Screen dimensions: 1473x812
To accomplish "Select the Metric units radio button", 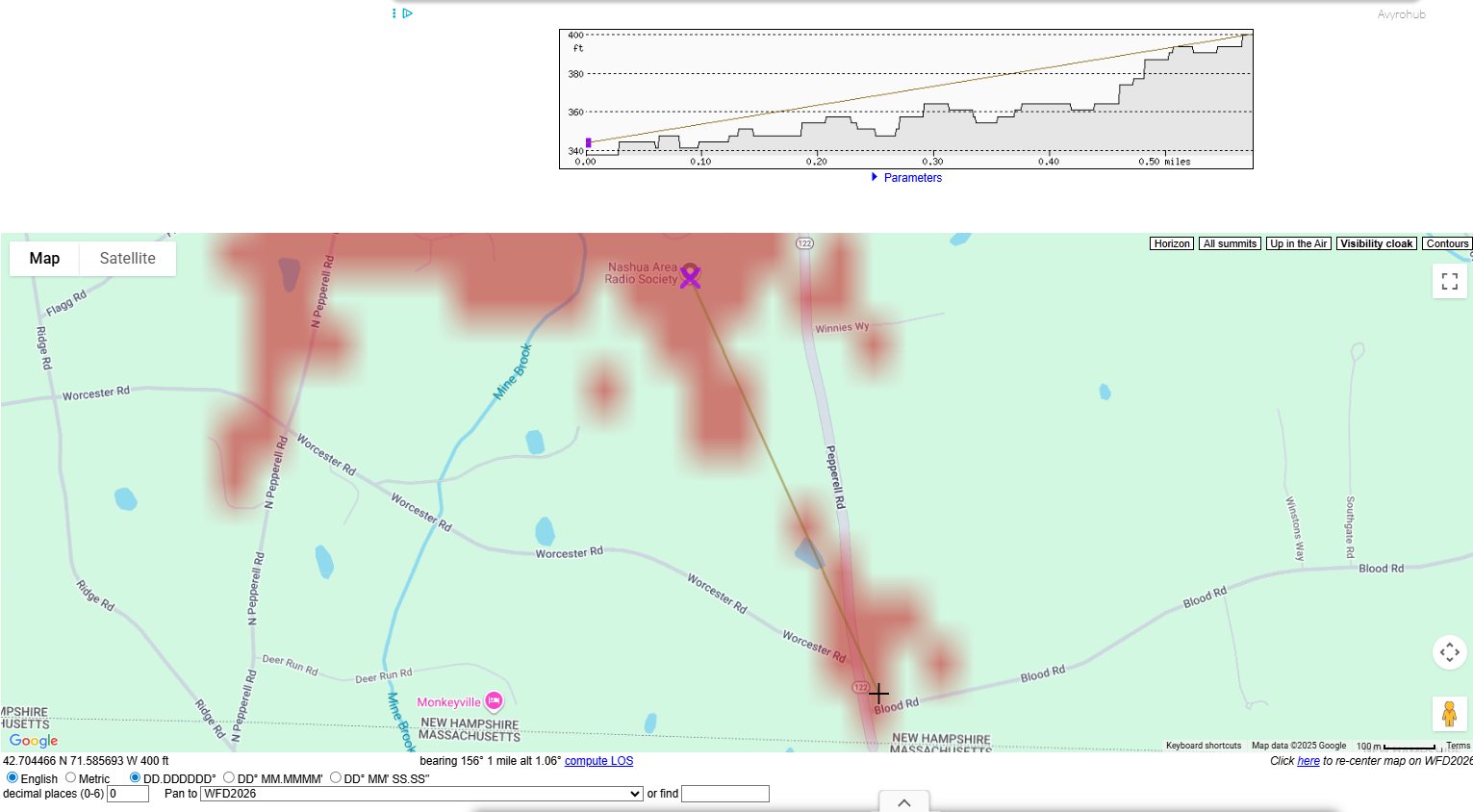I will (70, 777).
